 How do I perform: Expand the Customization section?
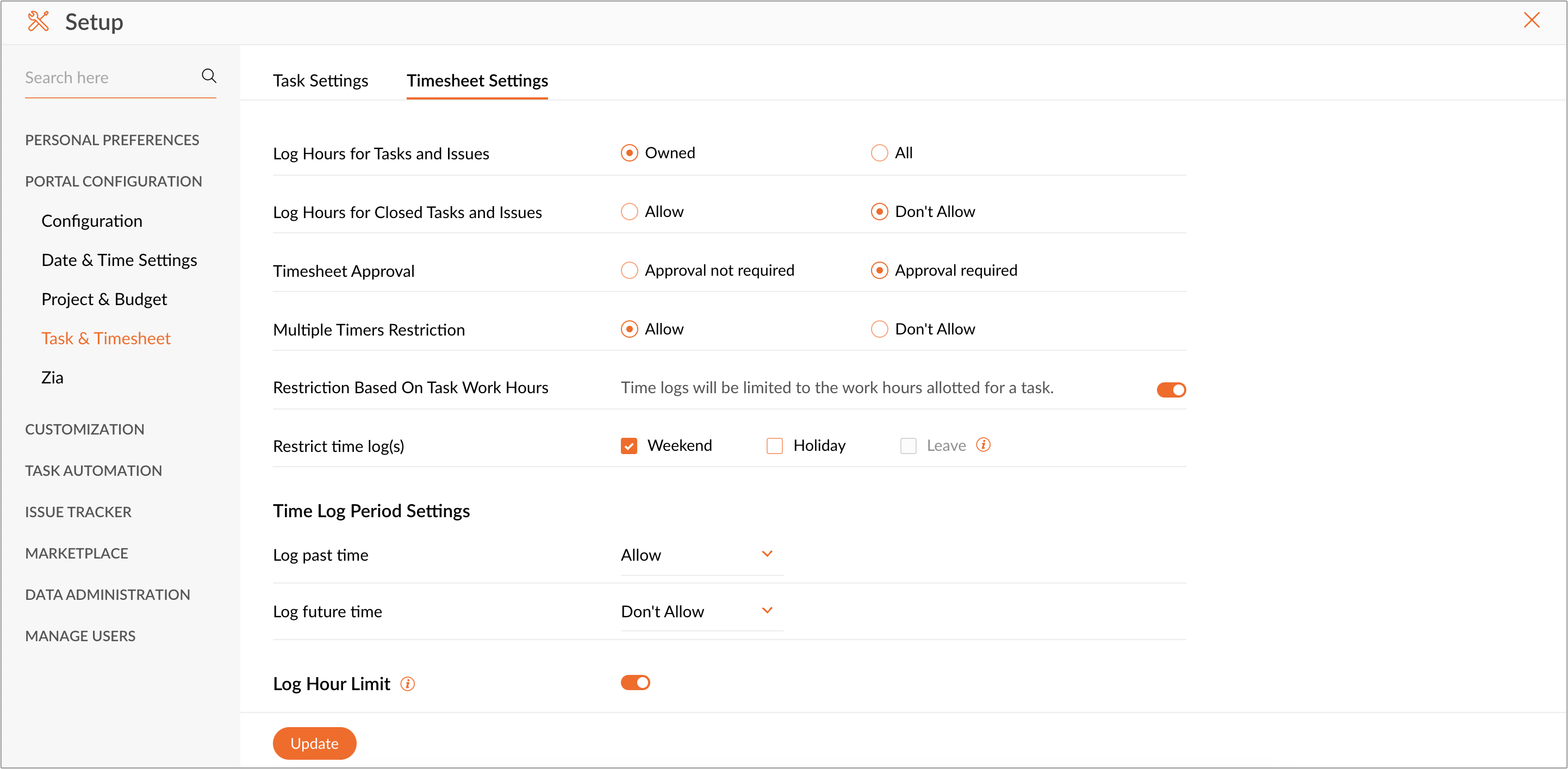pyautogui.click(x=85, y=429)
